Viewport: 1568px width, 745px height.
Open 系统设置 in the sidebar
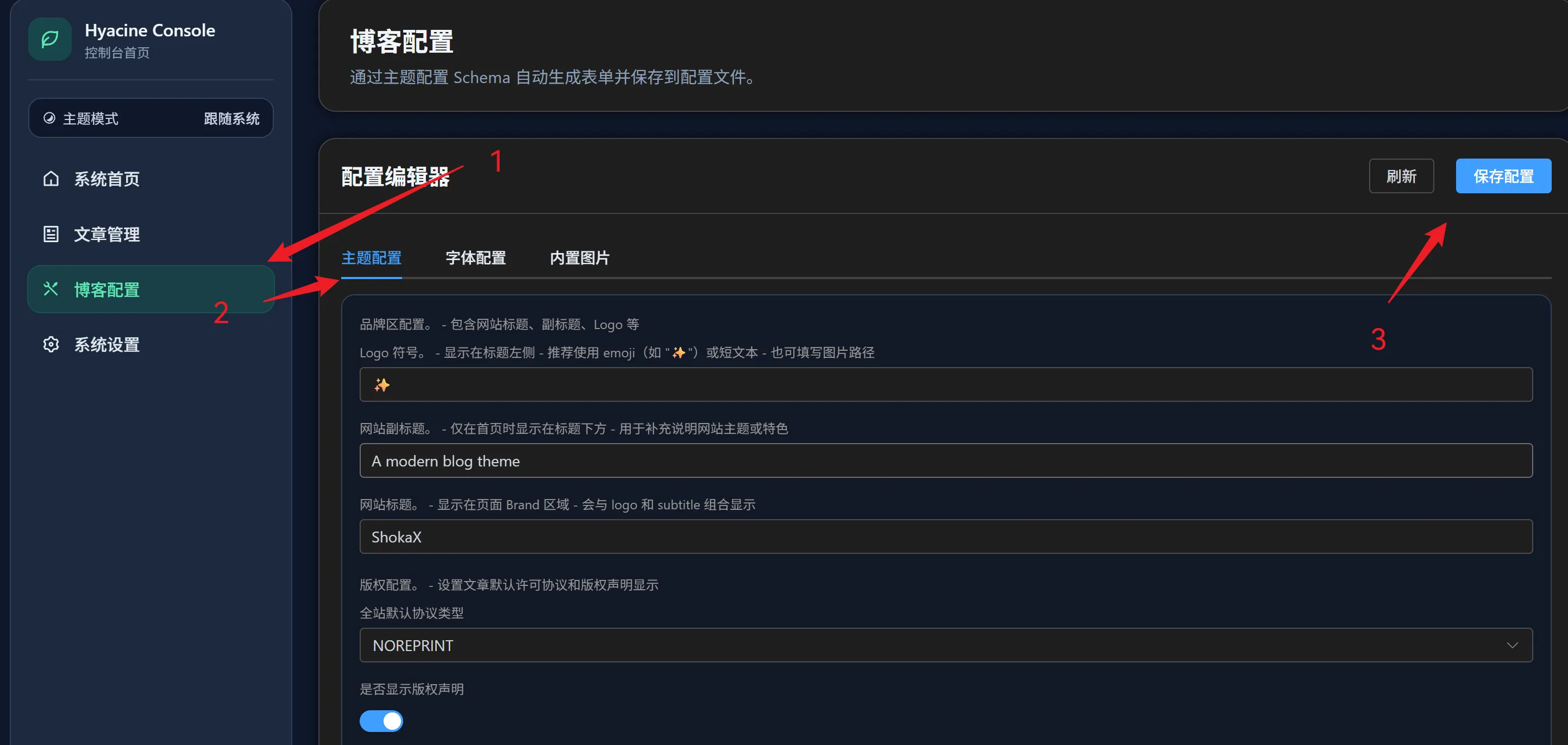pyautogui.click(x=107, y=345)
